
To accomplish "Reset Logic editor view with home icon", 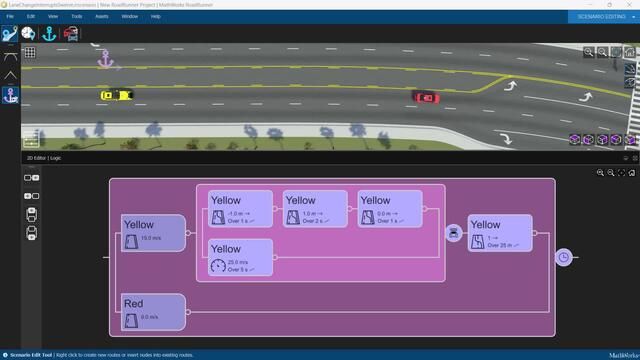I will tap(632, 173).
